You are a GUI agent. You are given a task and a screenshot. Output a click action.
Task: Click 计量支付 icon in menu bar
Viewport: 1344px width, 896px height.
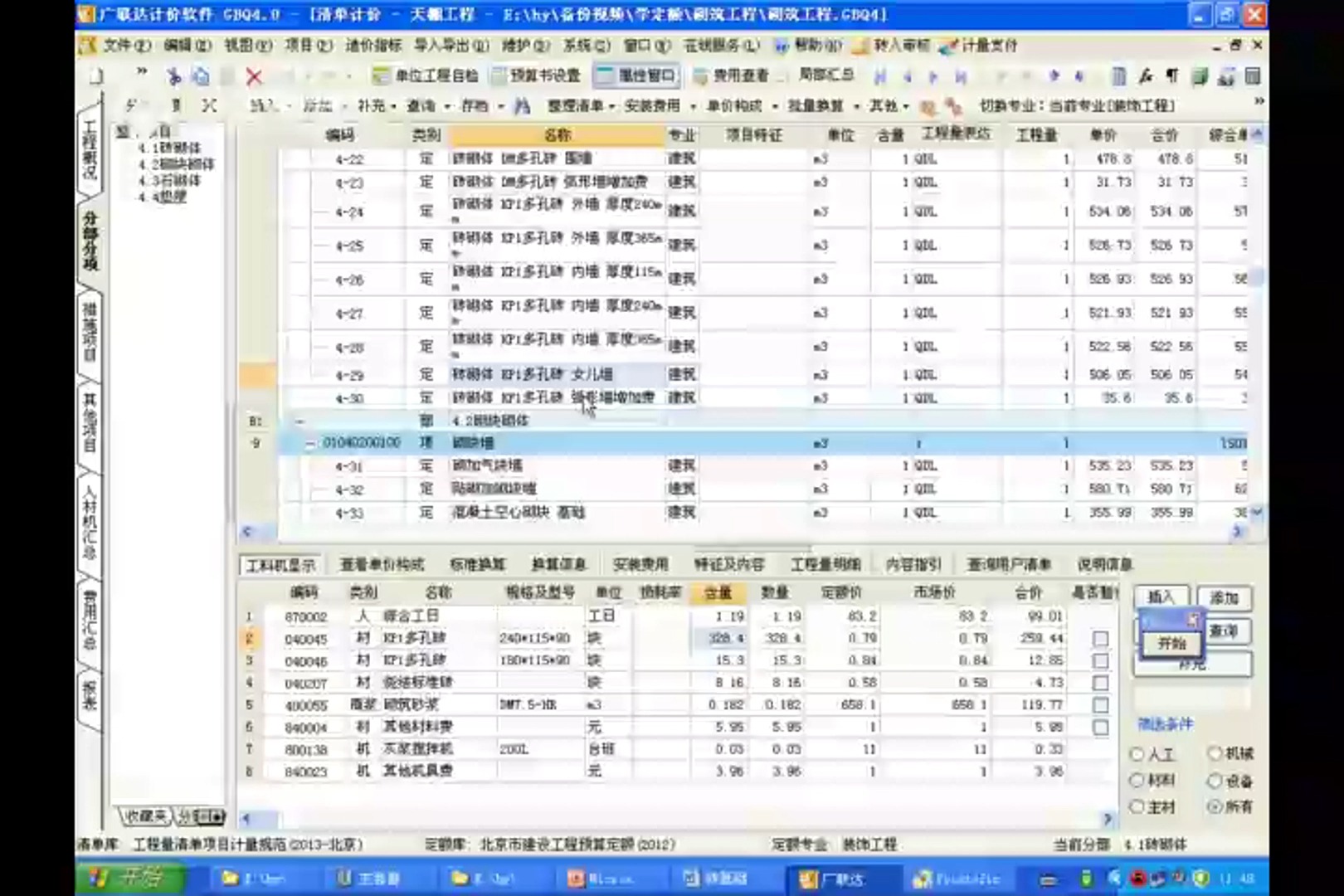(950, 46)
